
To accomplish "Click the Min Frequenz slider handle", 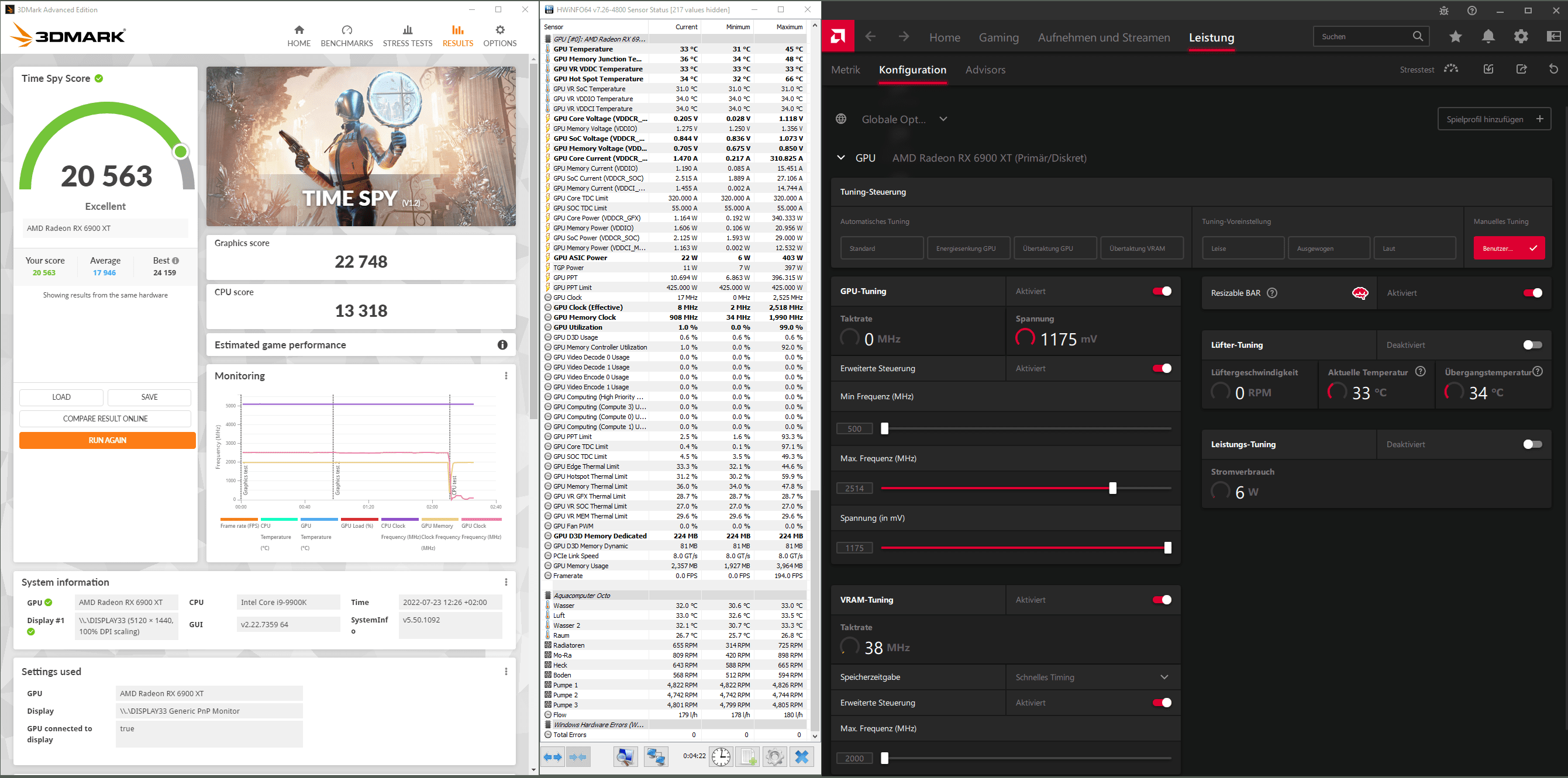I will [884, 428].
